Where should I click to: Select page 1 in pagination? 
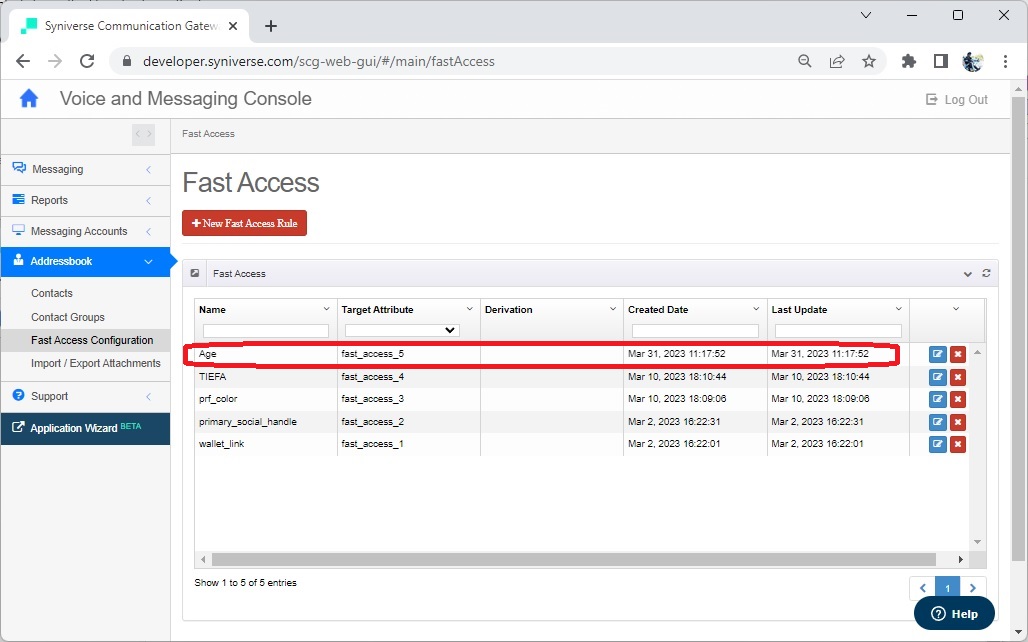[947, 588]
